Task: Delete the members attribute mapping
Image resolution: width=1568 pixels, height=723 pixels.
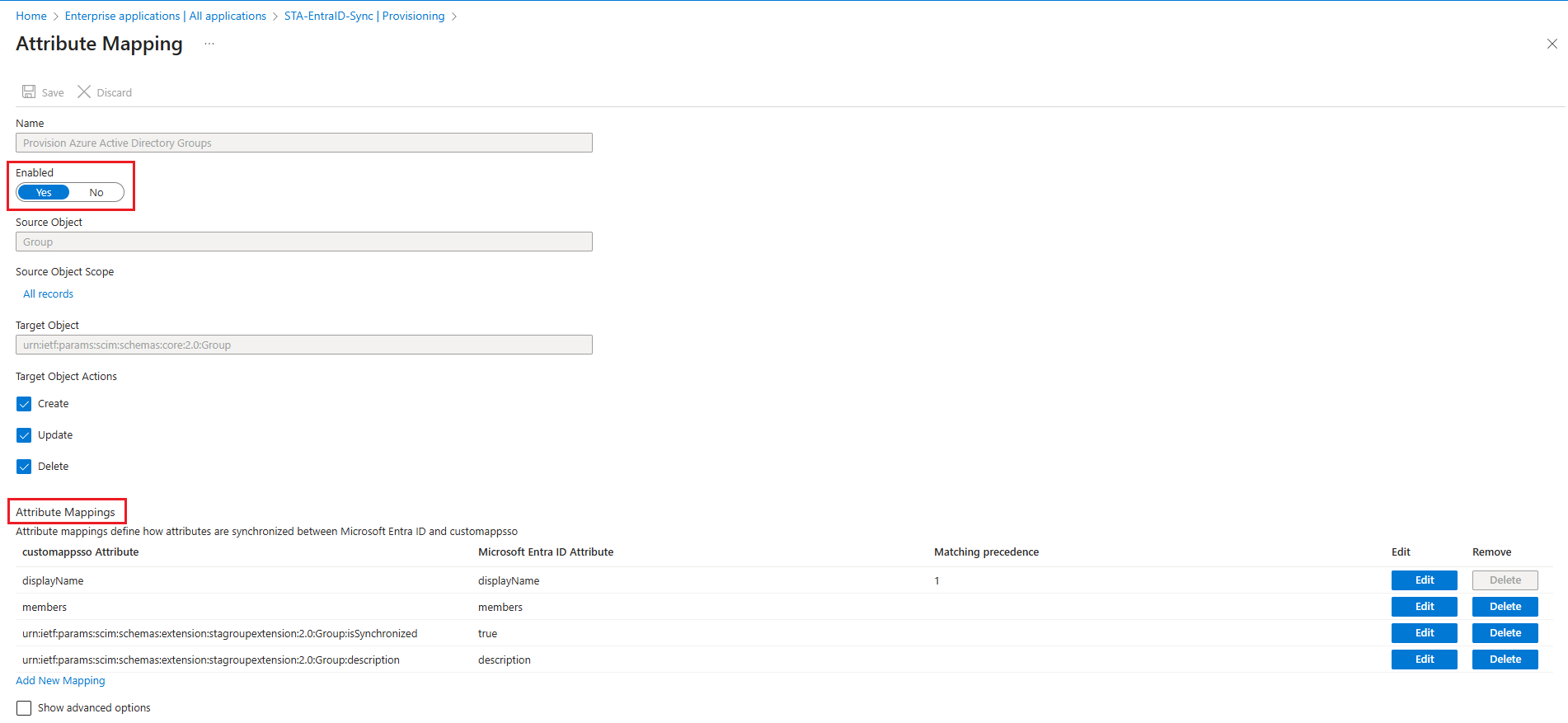Action: [x=1505, y=607]
